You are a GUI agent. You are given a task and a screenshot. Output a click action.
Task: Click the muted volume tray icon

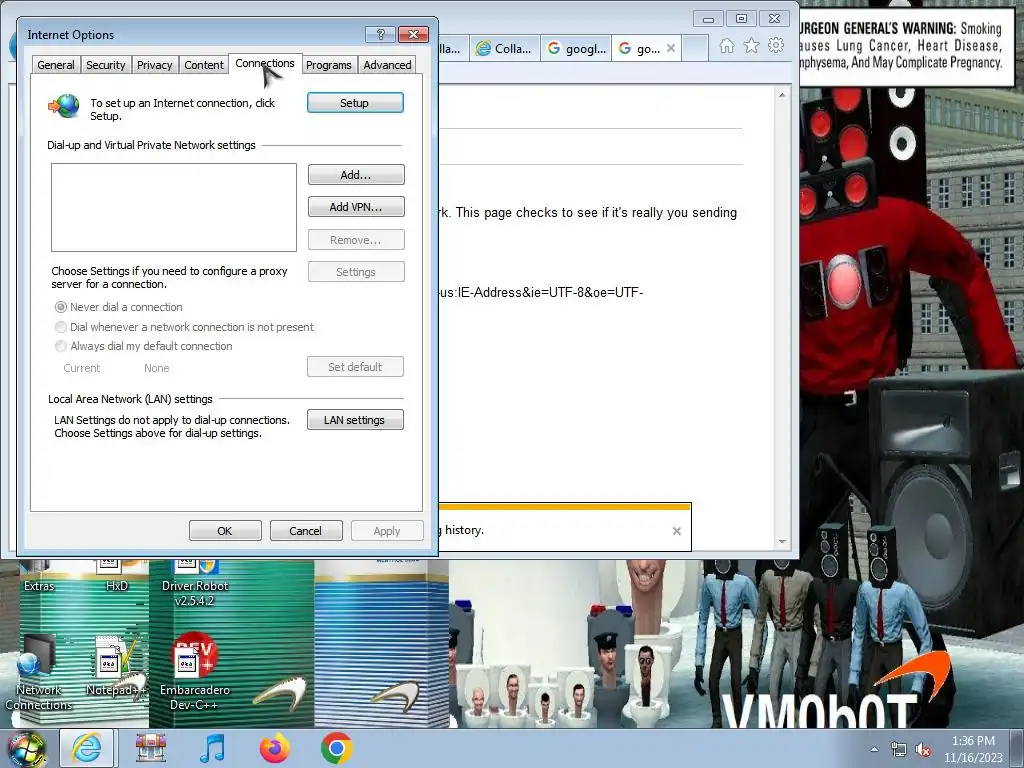coord(923,750)
